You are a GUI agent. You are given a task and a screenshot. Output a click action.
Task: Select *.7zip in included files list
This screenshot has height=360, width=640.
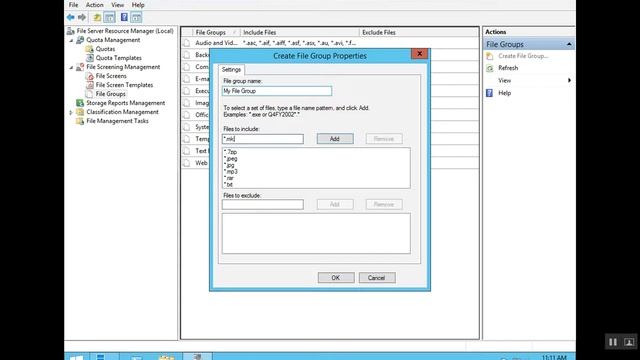tap(231, 152)
